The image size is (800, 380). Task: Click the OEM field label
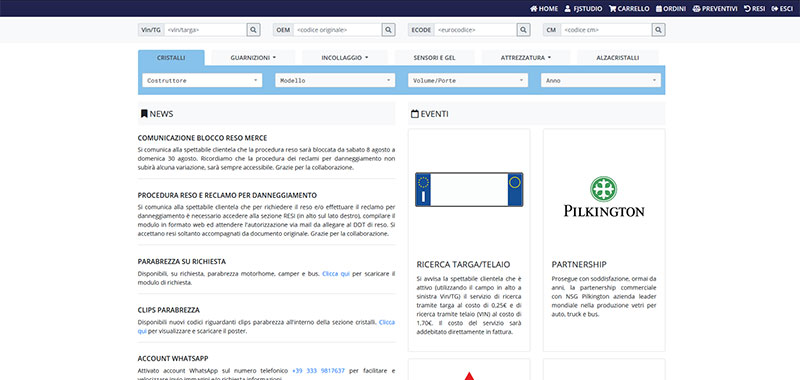[283, 30]
